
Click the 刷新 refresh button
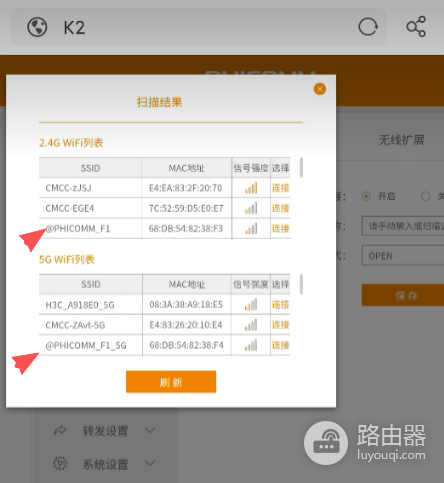click(171, 382)
